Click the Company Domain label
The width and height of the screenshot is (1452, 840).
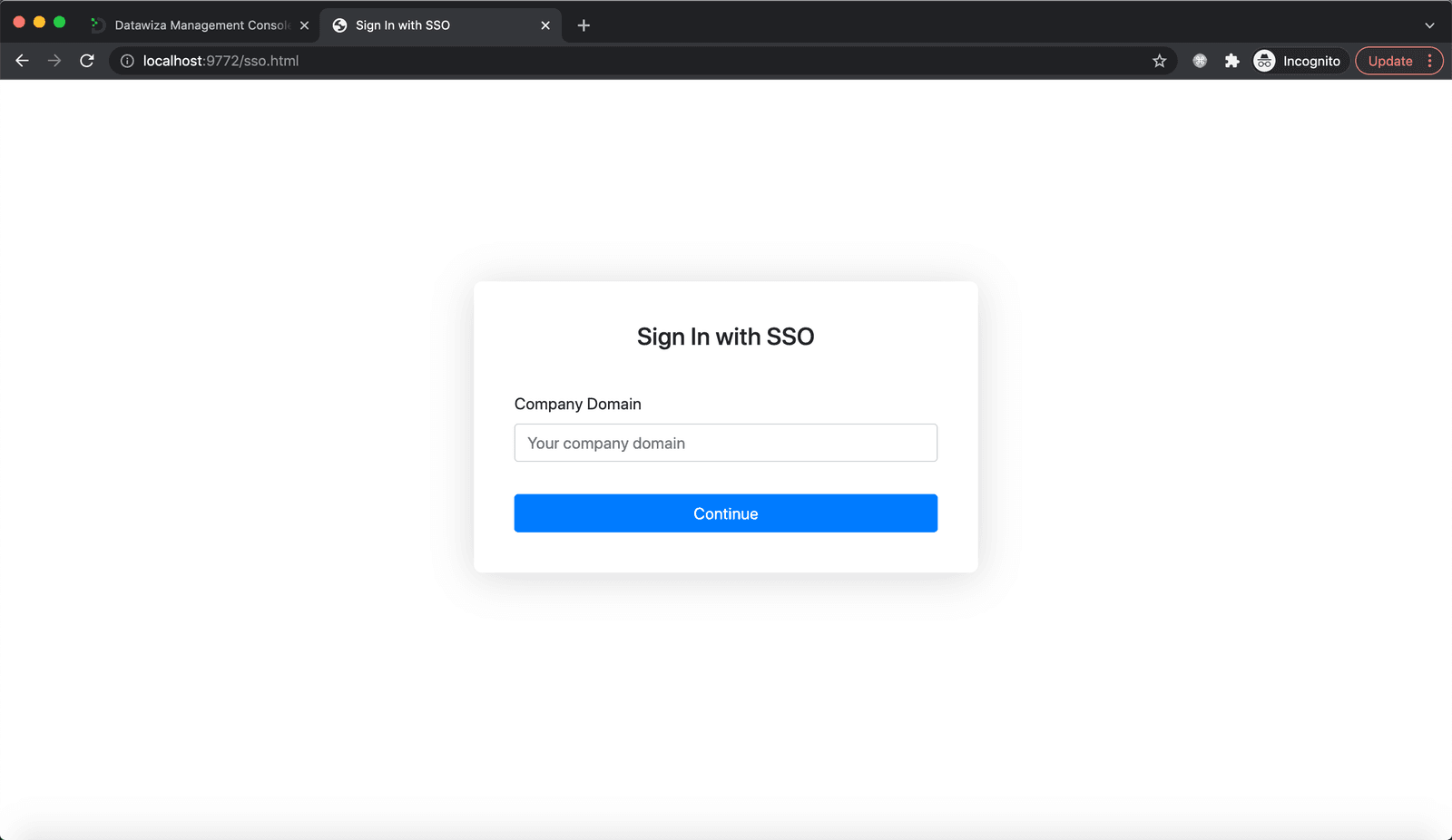[578, 404]
